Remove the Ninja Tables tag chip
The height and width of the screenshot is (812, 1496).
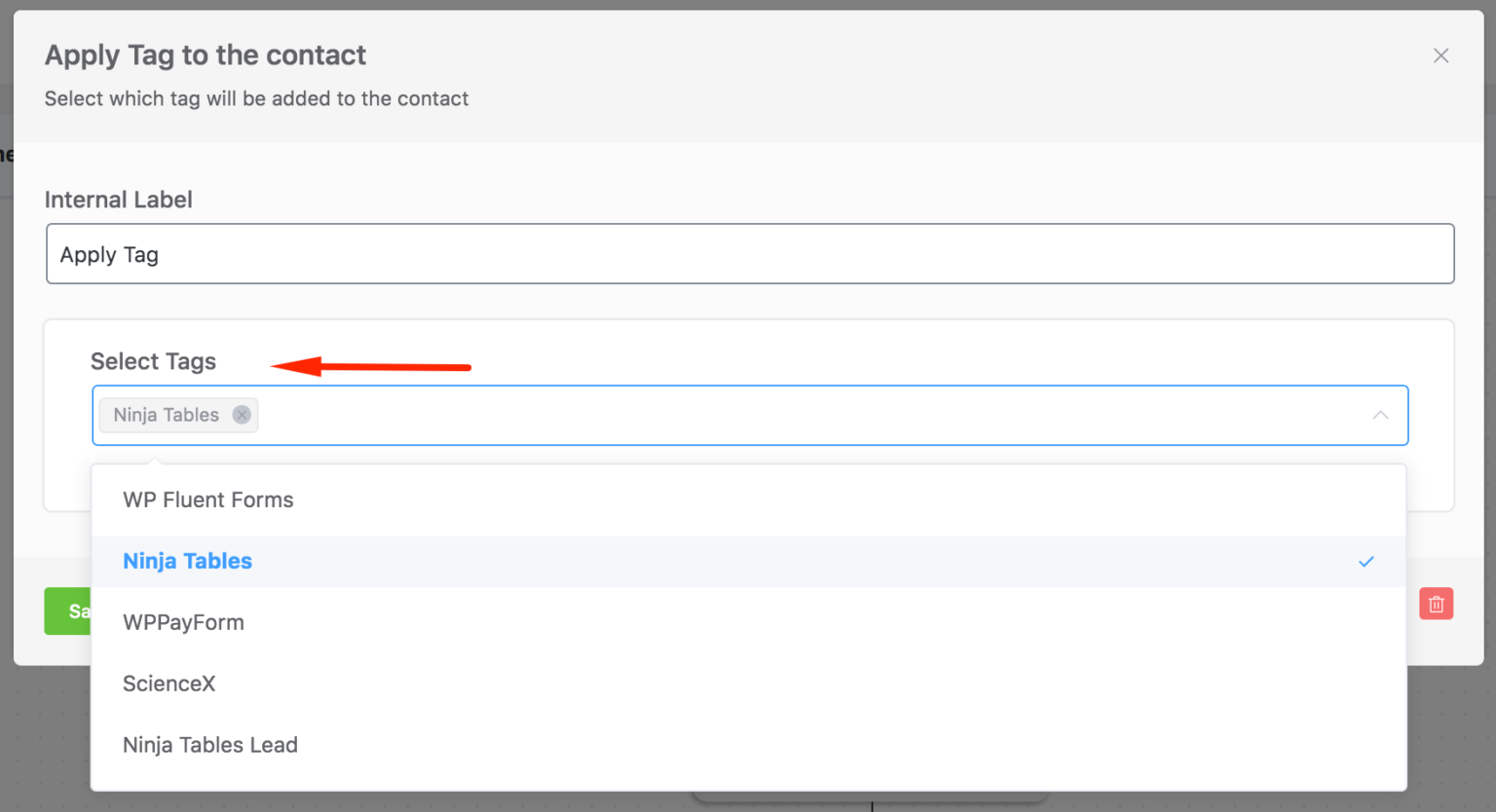pyautogui.click(x=242, y=415)
